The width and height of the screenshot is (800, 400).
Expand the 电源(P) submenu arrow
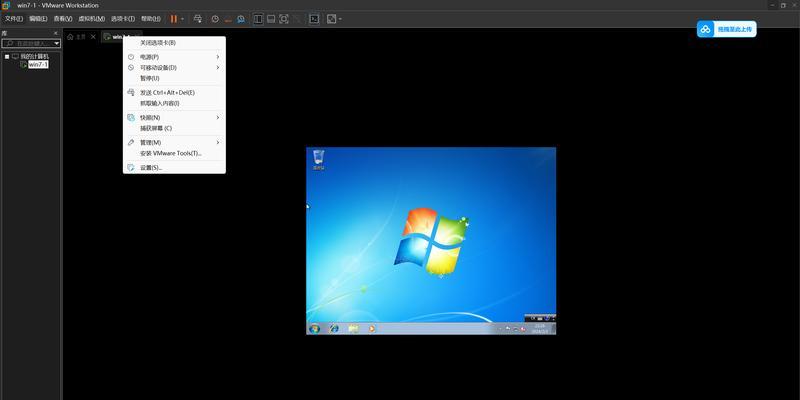point(218,57)
